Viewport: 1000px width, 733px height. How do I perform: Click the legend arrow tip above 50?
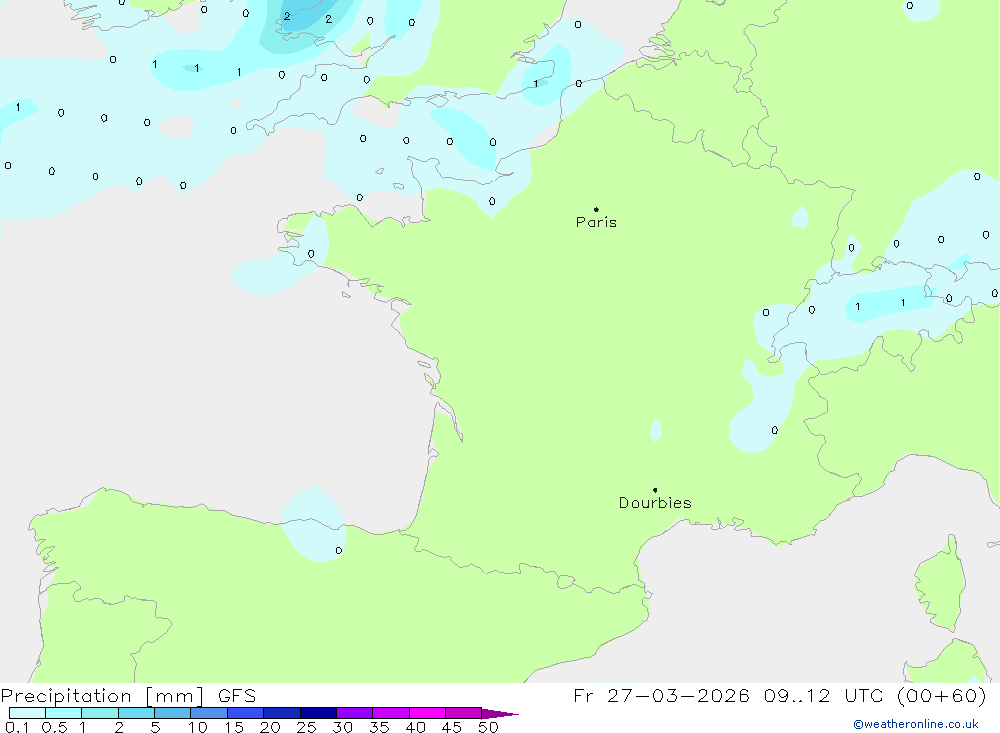click(x=501, y=714)
